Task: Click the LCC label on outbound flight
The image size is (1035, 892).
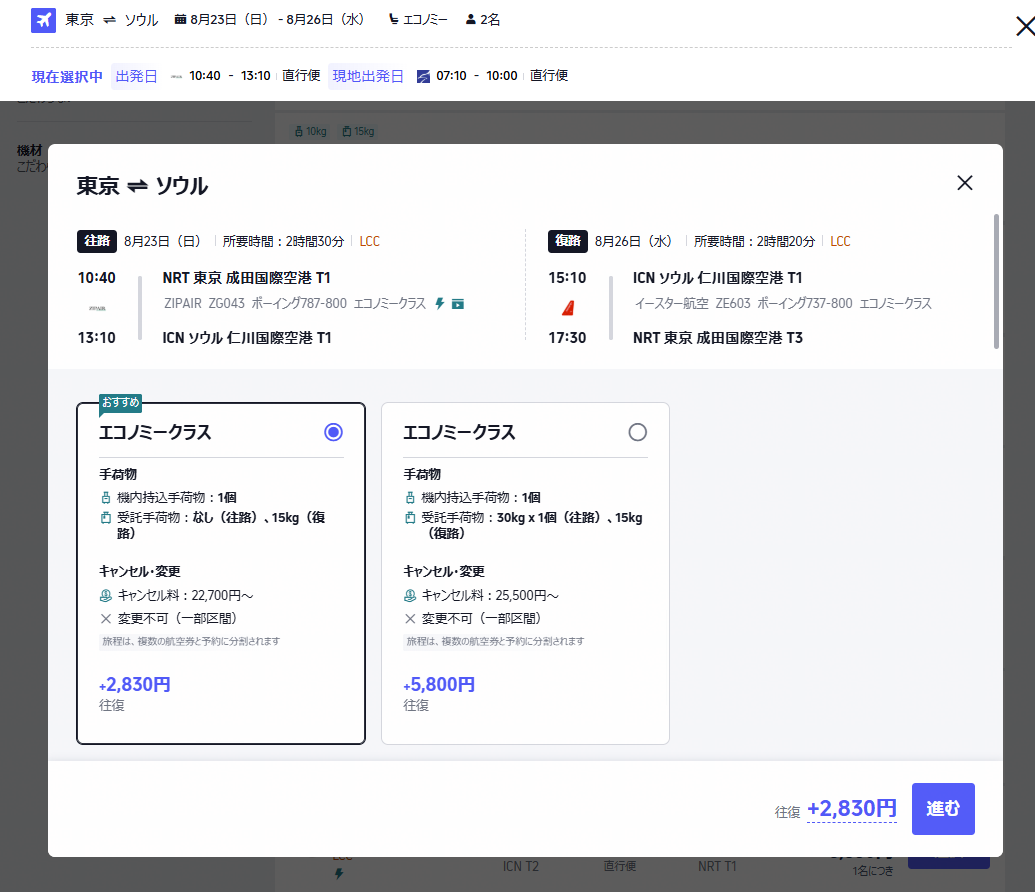Action: (370, 242)
